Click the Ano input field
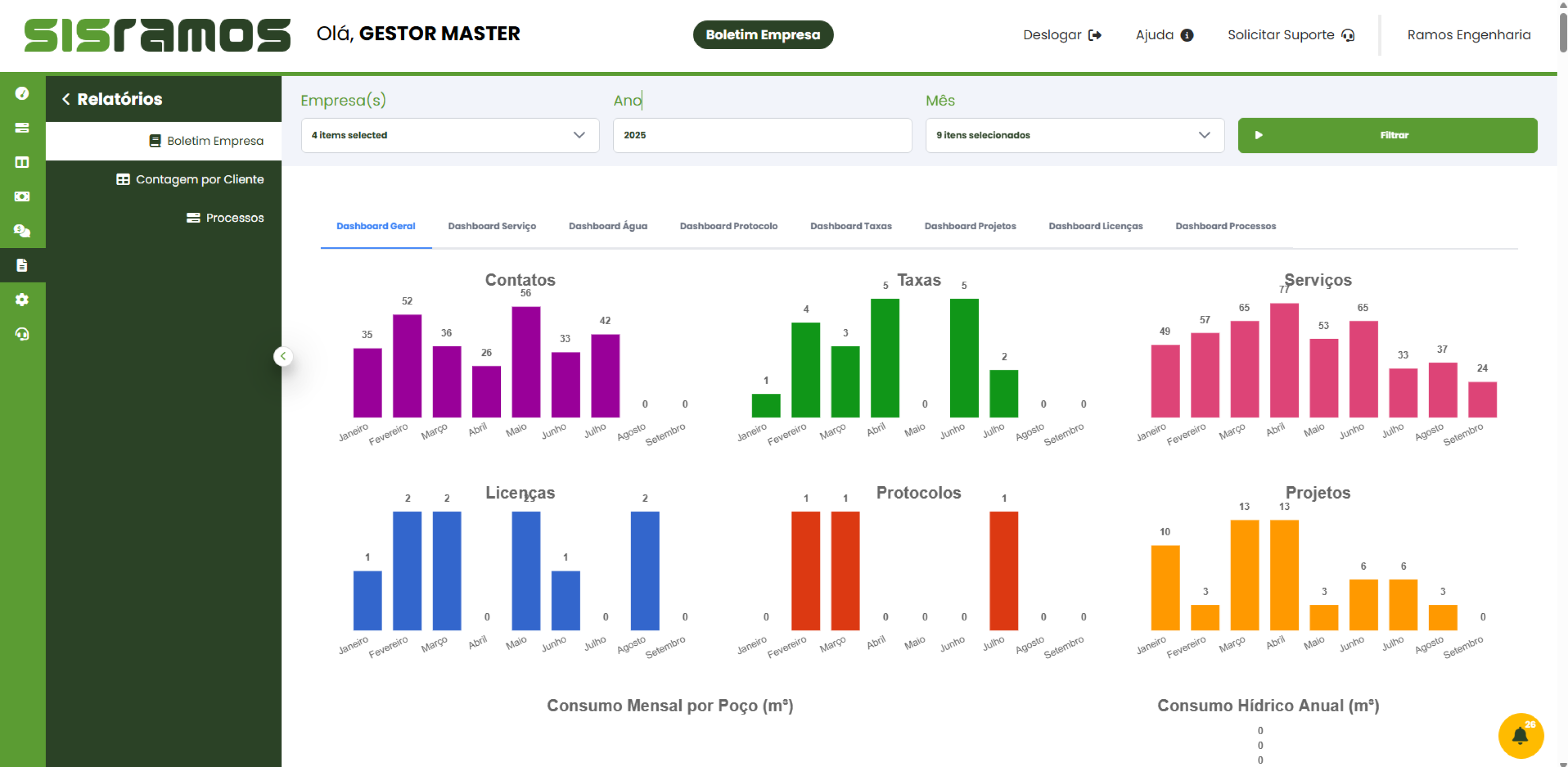1568x767 pixels. coord(762,135)
